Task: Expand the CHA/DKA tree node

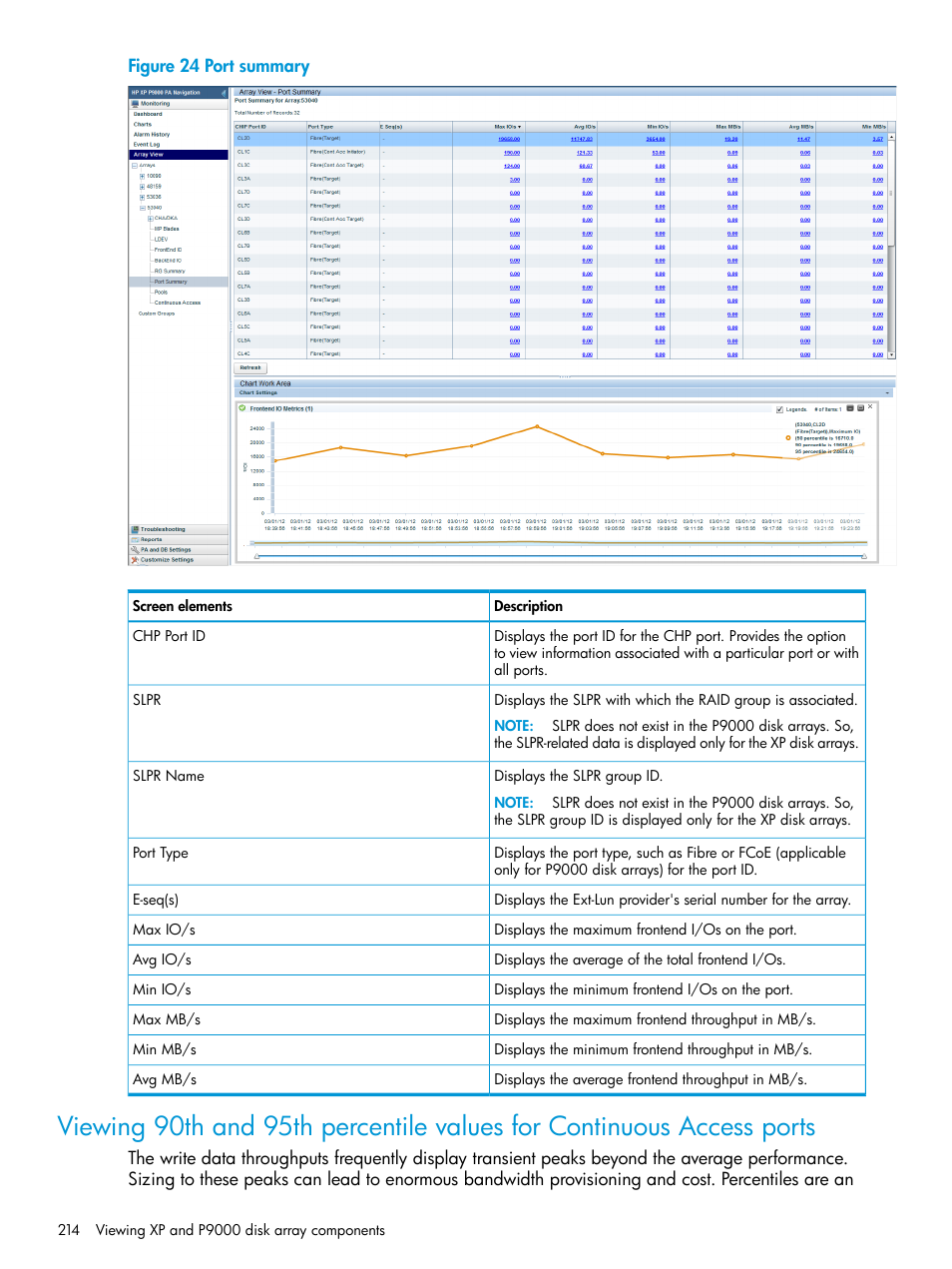Action: click(x=150, y=218)
